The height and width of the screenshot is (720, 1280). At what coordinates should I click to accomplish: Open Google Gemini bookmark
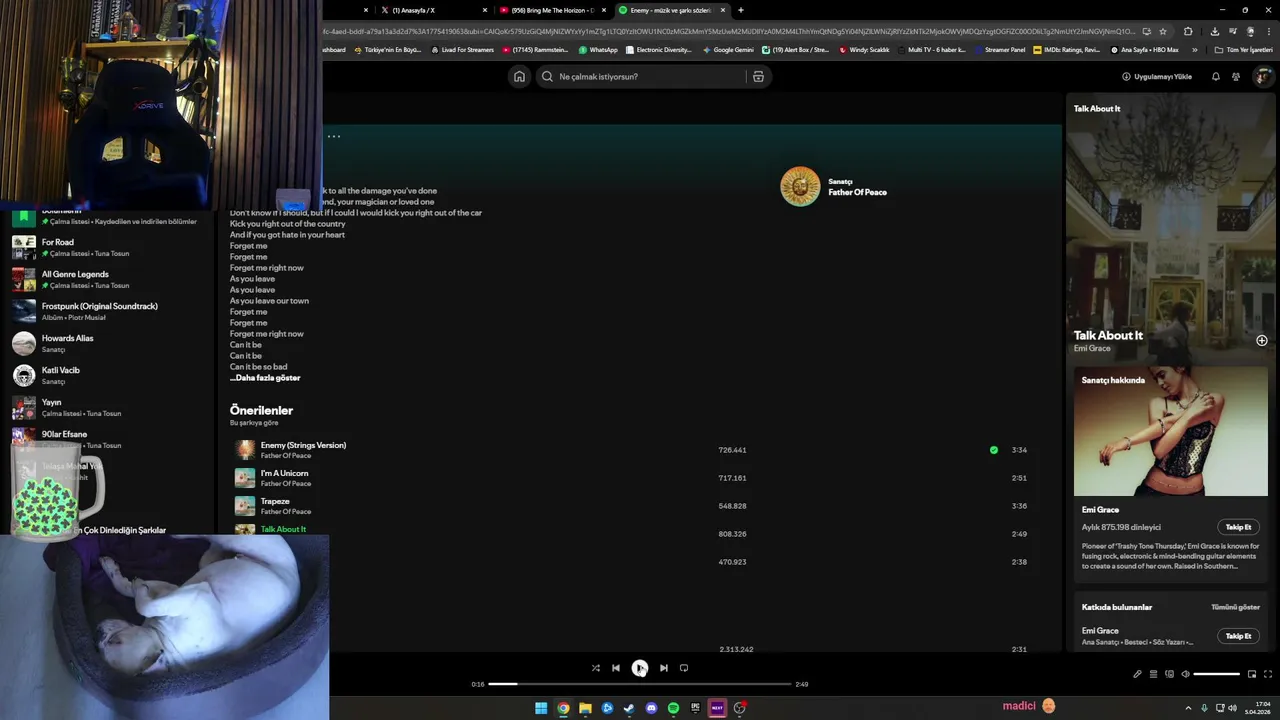[x=728, y=50]
